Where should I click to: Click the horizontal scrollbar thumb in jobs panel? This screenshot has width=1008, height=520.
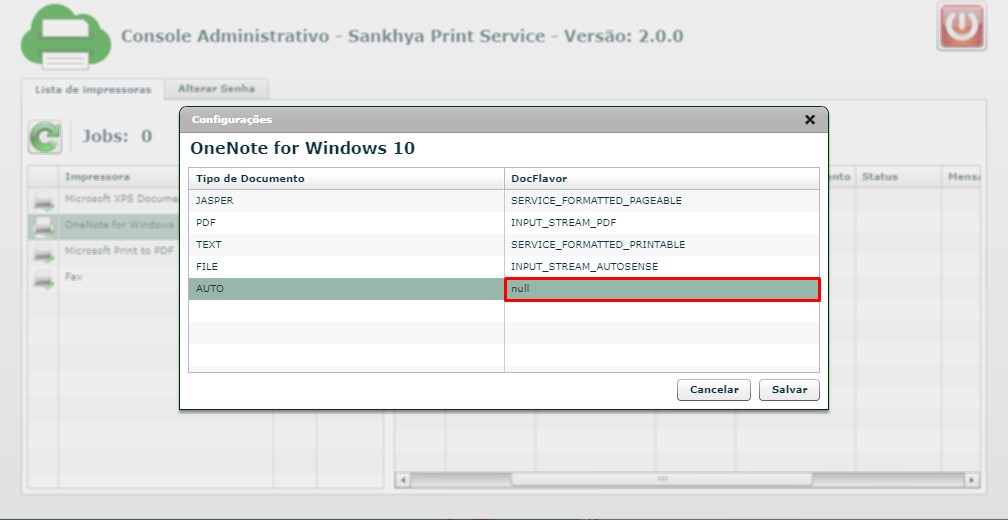[662, 480]
